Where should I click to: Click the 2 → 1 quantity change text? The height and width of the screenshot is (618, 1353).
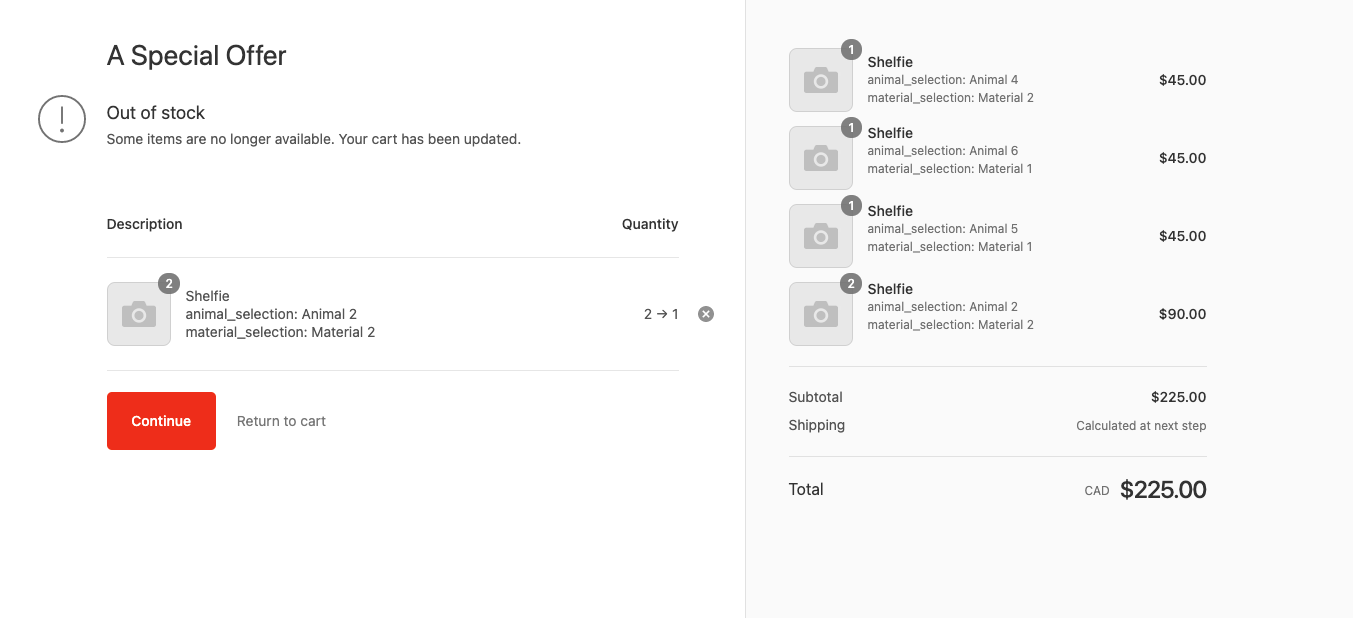661,314
